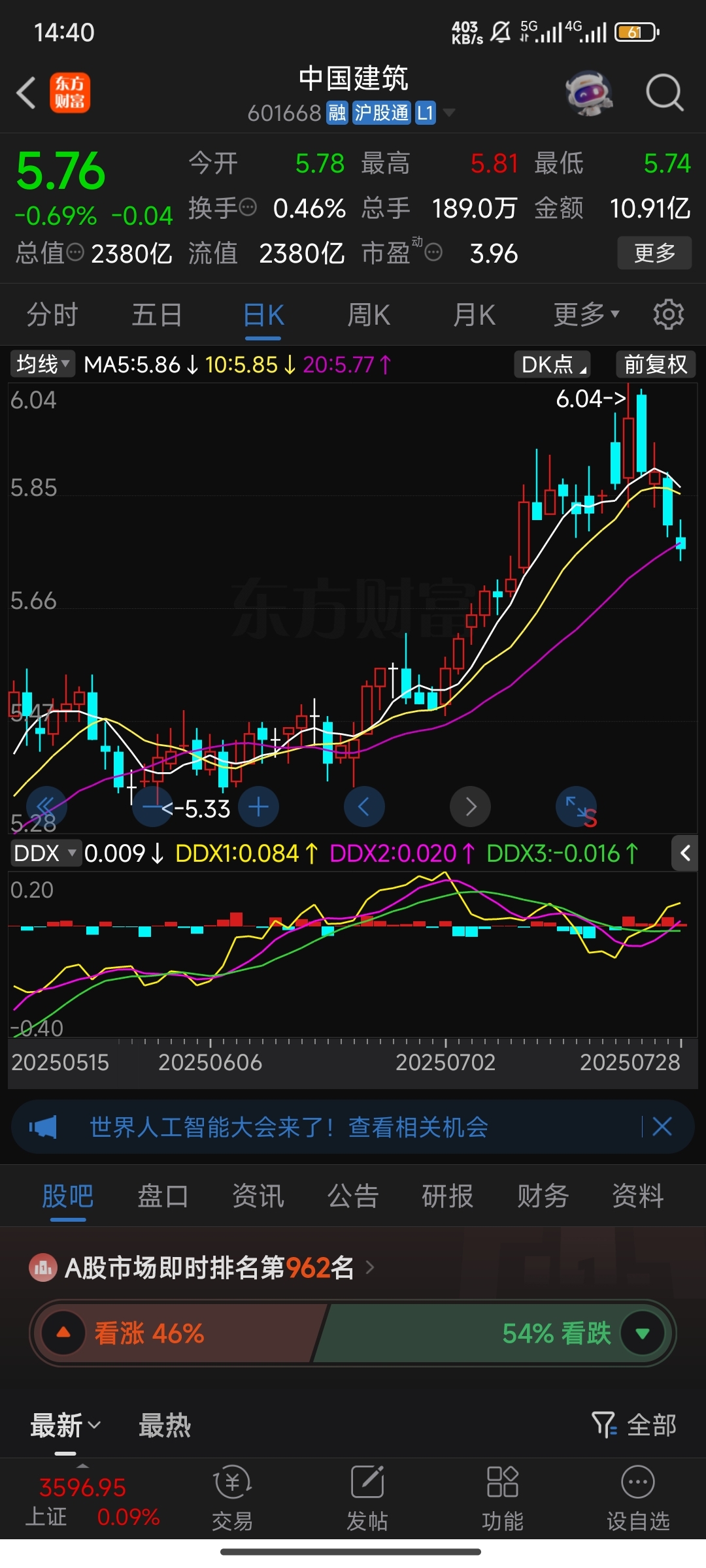The height and width of the screenshot is (1568, 706).
Task: Open chart settings gear icon
Action: click(x=668, y=315)
